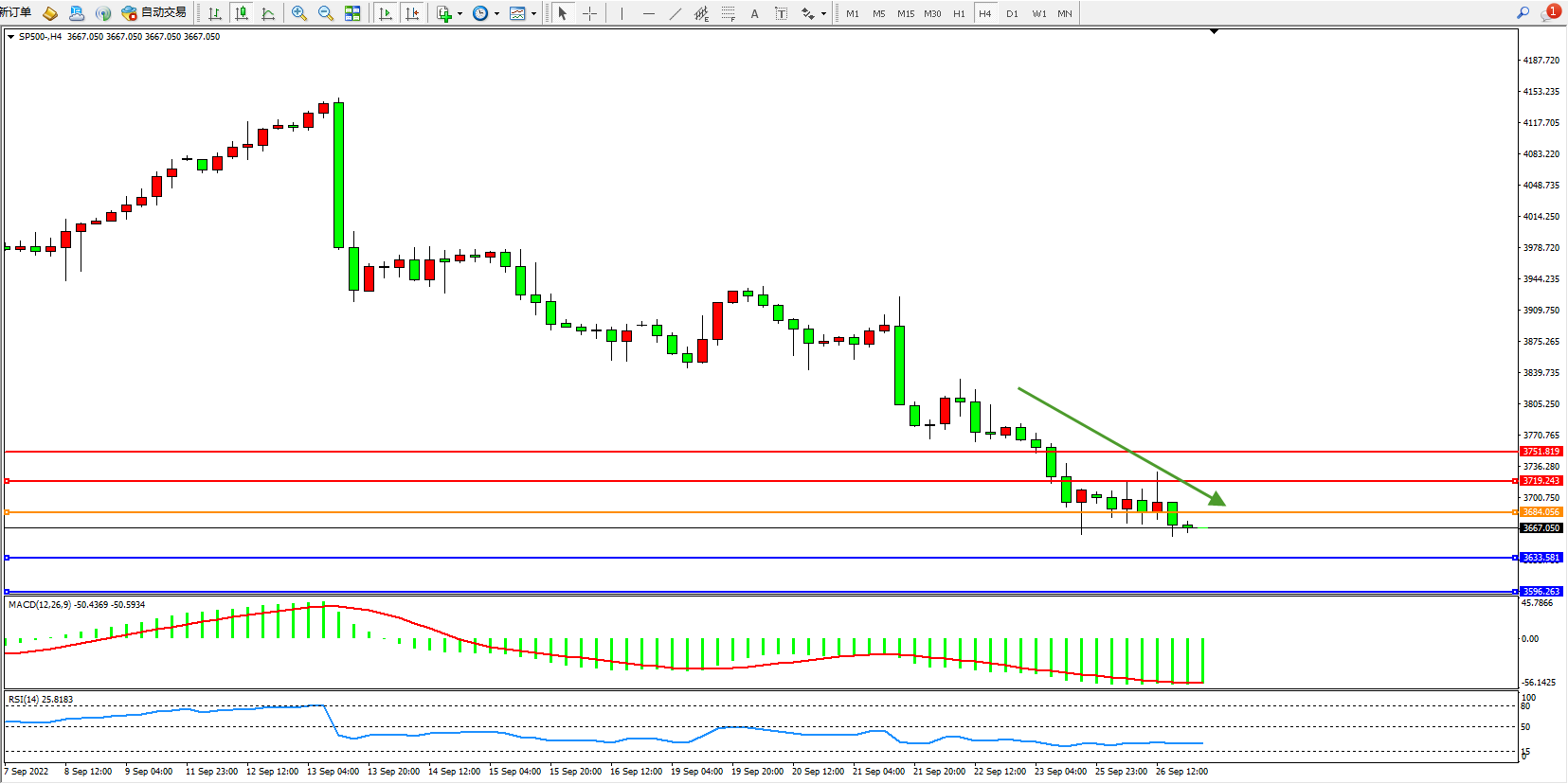Switch to the D1 timeframe
1568x784 pixels.
tap(1012, 13)
